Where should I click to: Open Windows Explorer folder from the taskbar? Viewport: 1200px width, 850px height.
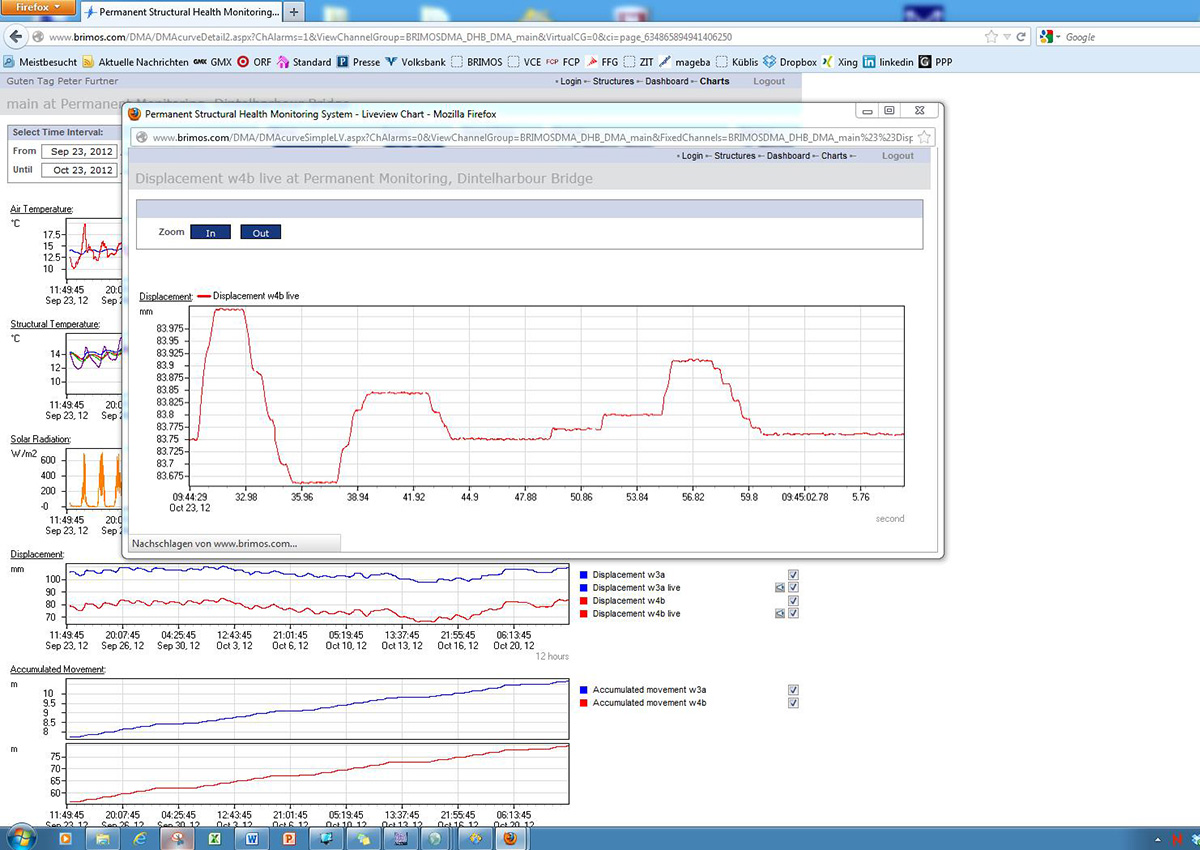[x=103, y=838]
